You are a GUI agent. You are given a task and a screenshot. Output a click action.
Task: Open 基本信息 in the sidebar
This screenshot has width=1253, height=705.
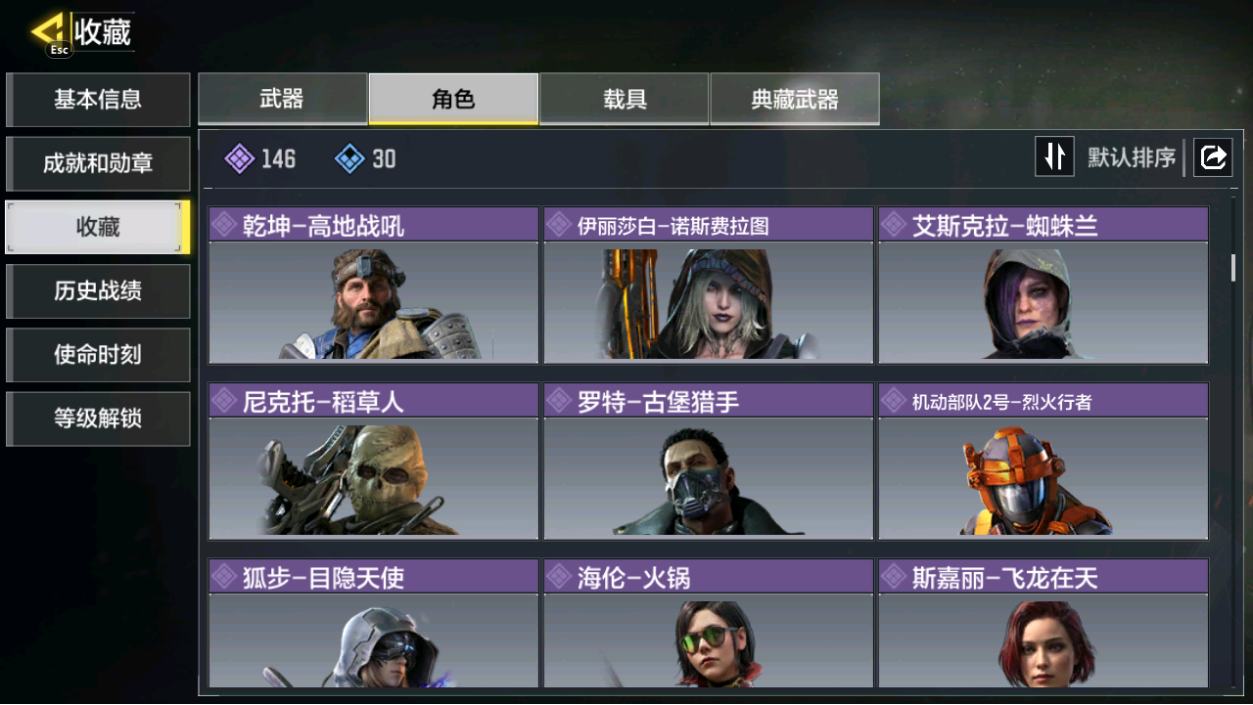(x=98, y=99)
